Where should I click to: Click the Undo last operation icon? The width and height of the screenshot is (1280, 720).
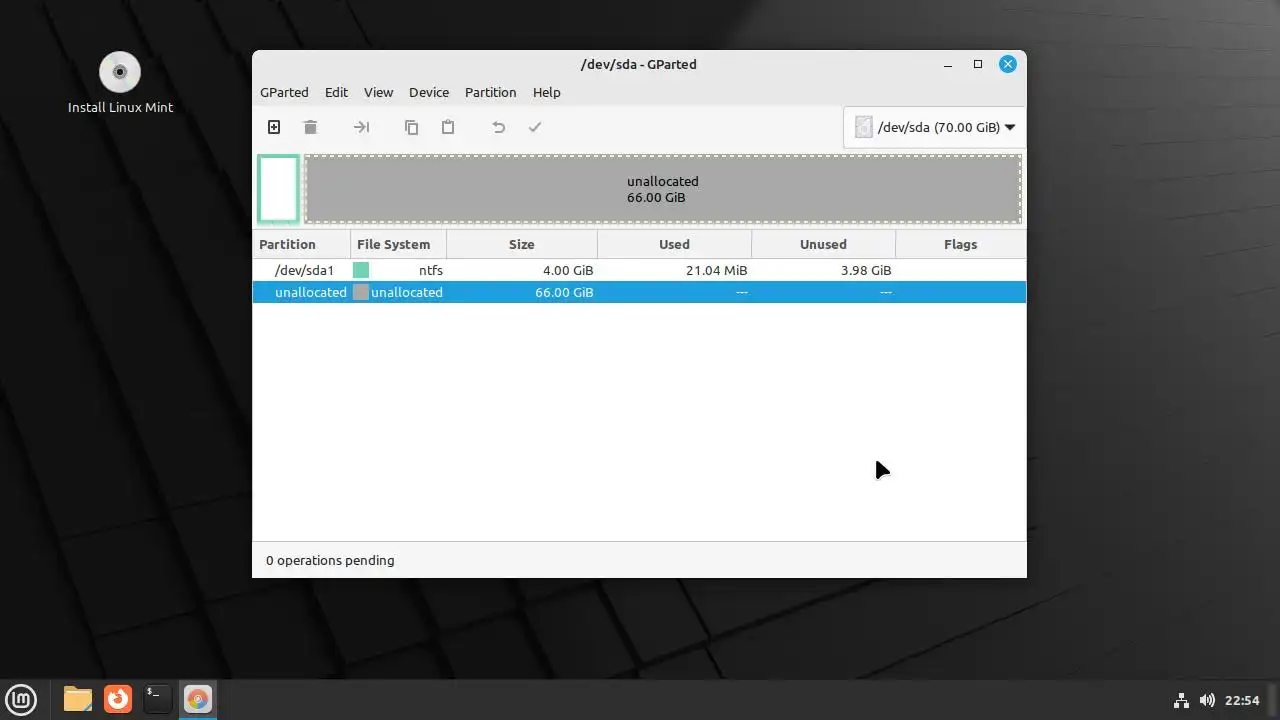(x=498, y=127)
